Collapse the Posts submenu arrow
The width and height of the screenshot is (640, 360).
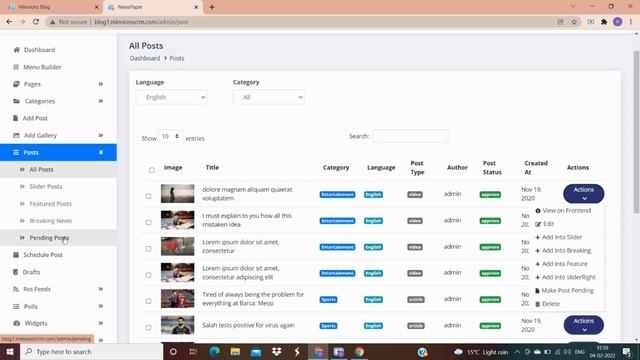pos(101,152)
